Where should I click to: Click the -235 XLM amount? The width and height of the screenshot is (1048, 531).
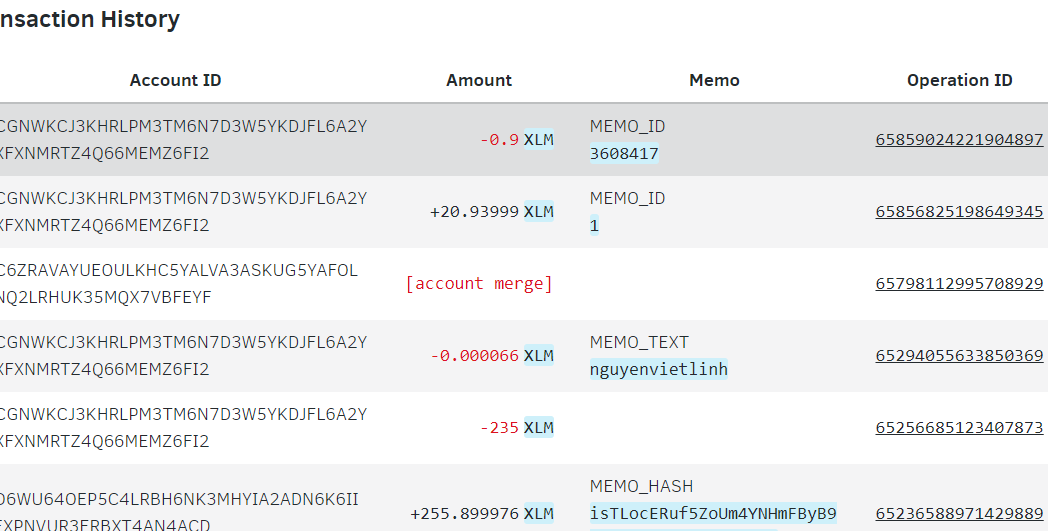pos(516,428)
